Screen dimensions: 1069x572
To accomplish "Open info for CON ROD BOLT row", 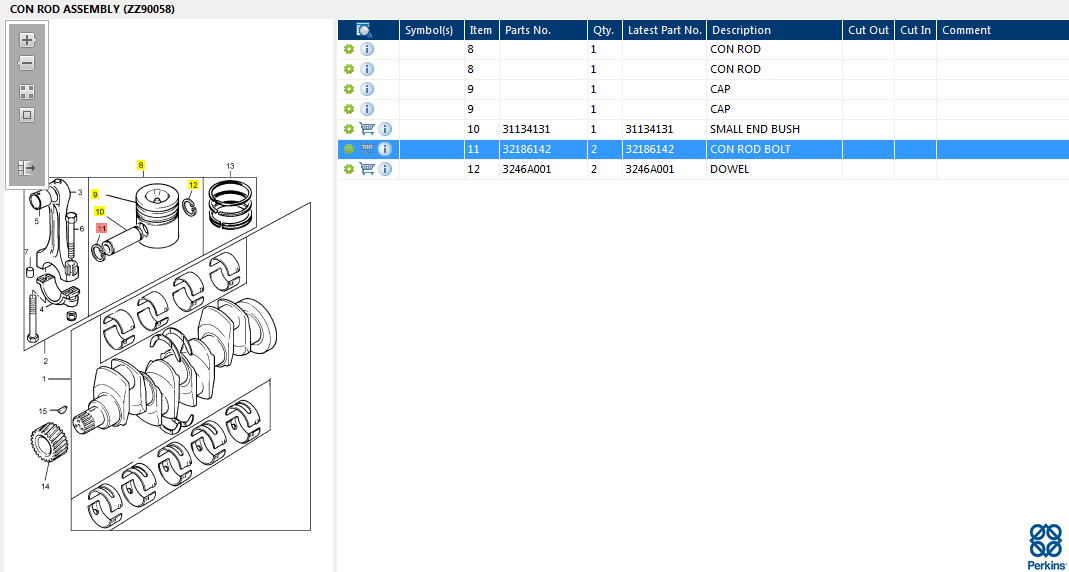I will pos(385,149).
